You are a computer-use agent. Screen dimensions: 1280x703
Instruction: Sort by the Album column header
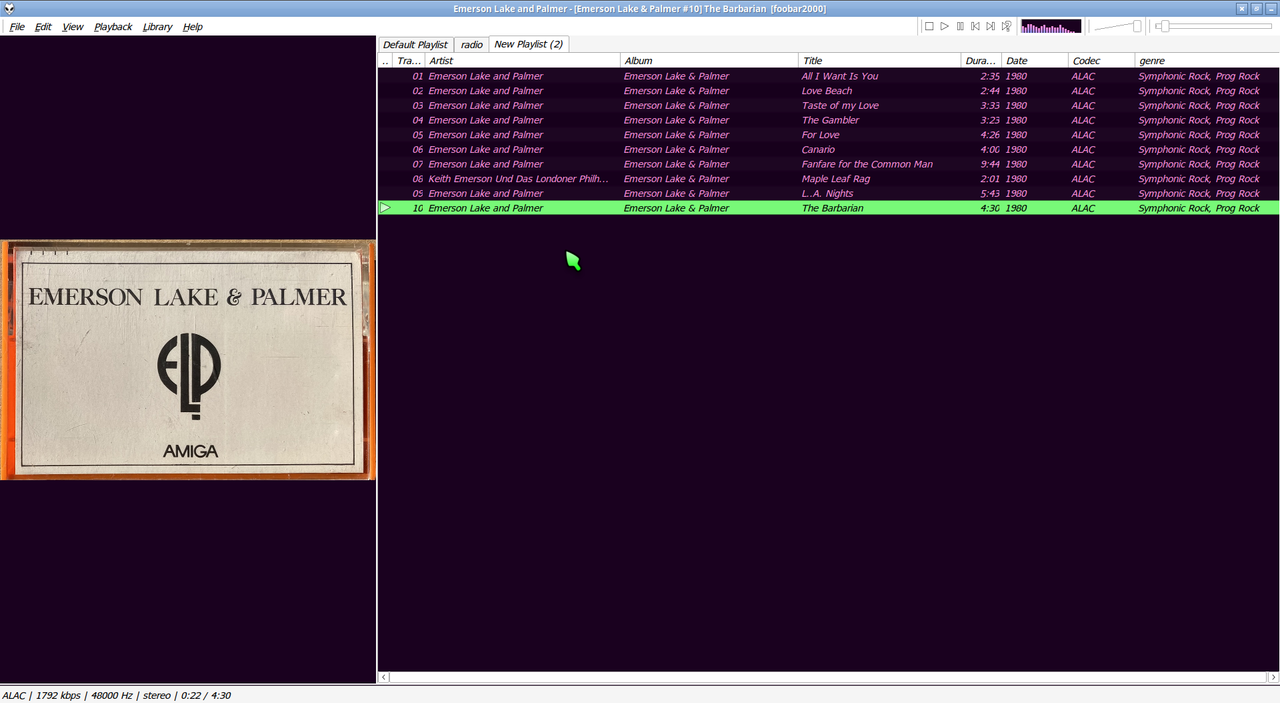point(709,61)
